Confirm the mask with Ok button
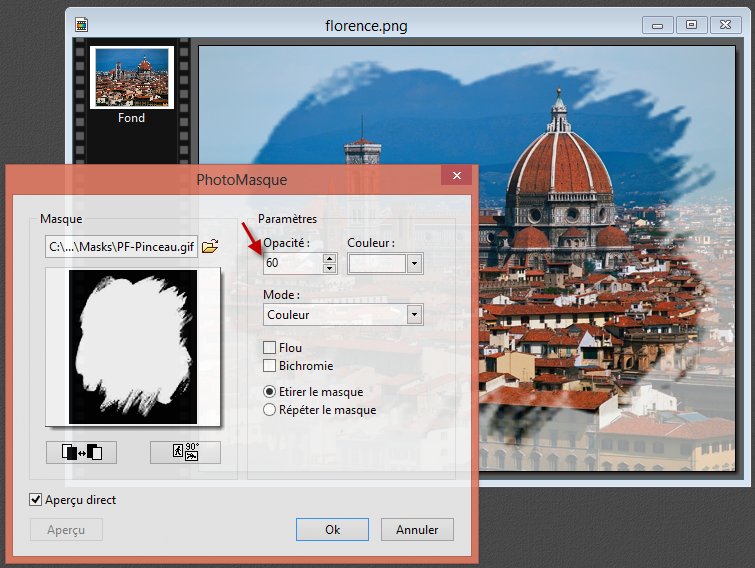The image size is (755, 568). (x=333, y=529)
